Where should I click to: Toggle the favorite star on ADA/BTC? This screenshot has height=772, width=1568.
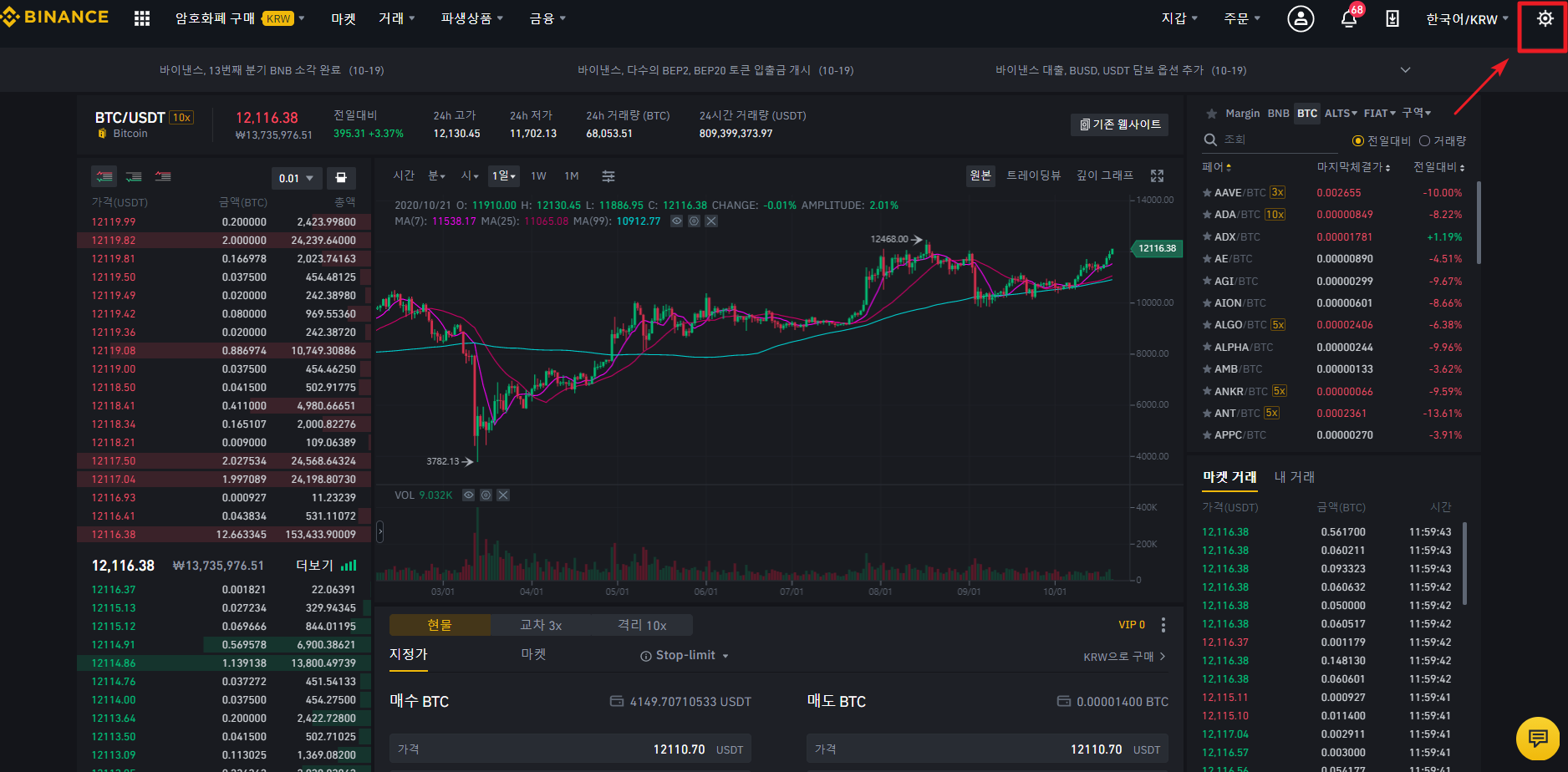(1207, 214)
